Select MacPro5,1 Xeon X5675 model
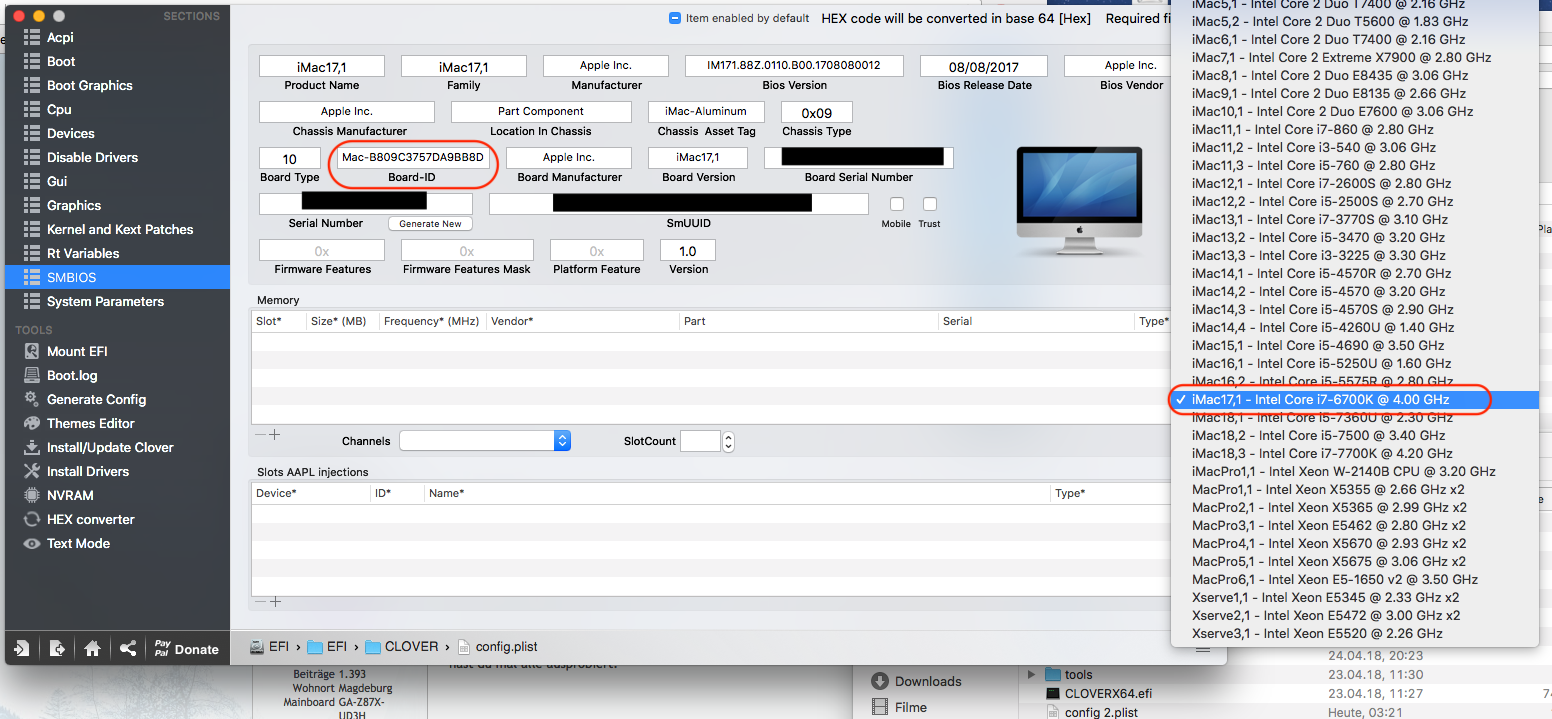 click(1354, 561)
